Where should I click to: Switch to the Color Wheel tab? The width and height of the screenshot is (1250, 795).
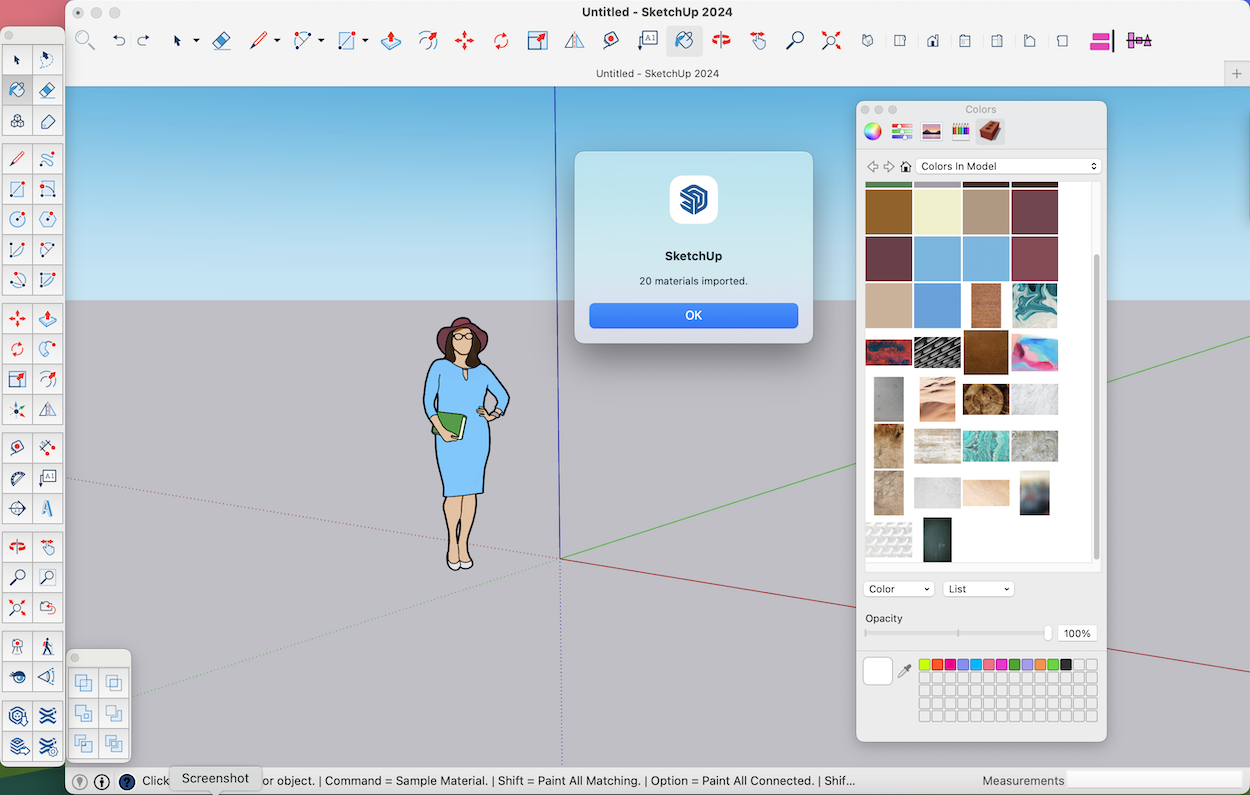(x=873, y=131)
